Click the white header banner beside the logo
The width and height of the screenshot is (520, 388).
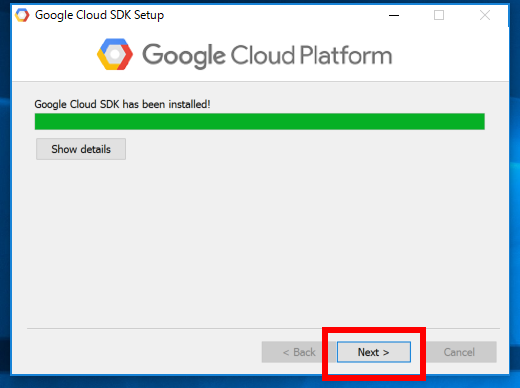coord(450,55)
